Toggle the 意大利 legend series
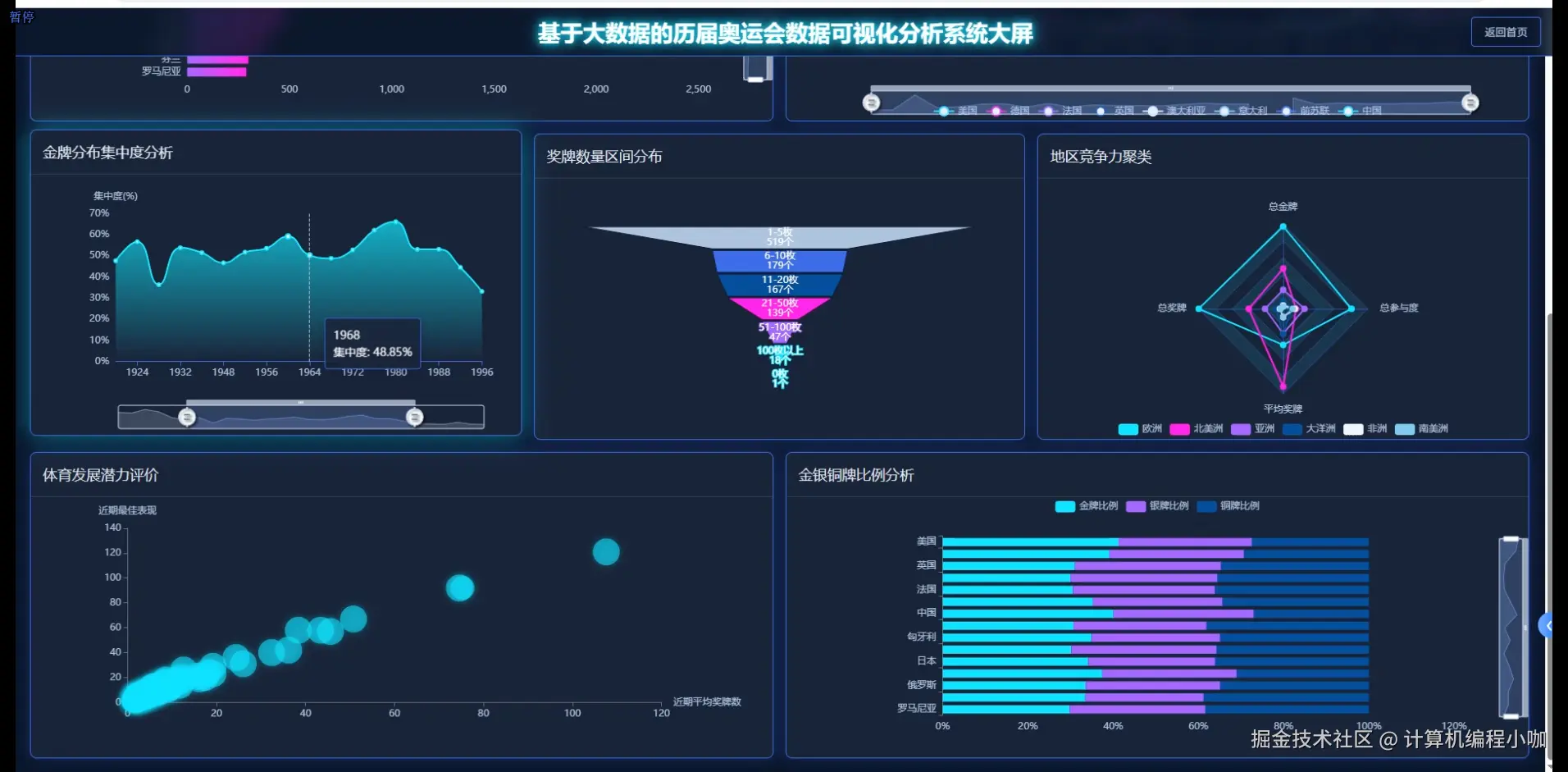The image size is (1568, 772). [1242, 110]
